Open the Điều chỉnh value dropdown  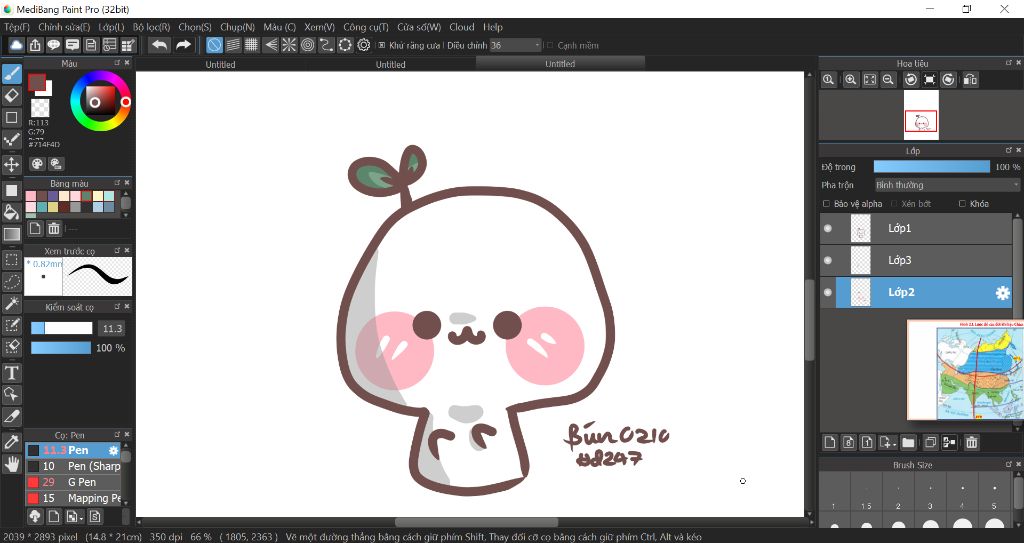516,45
